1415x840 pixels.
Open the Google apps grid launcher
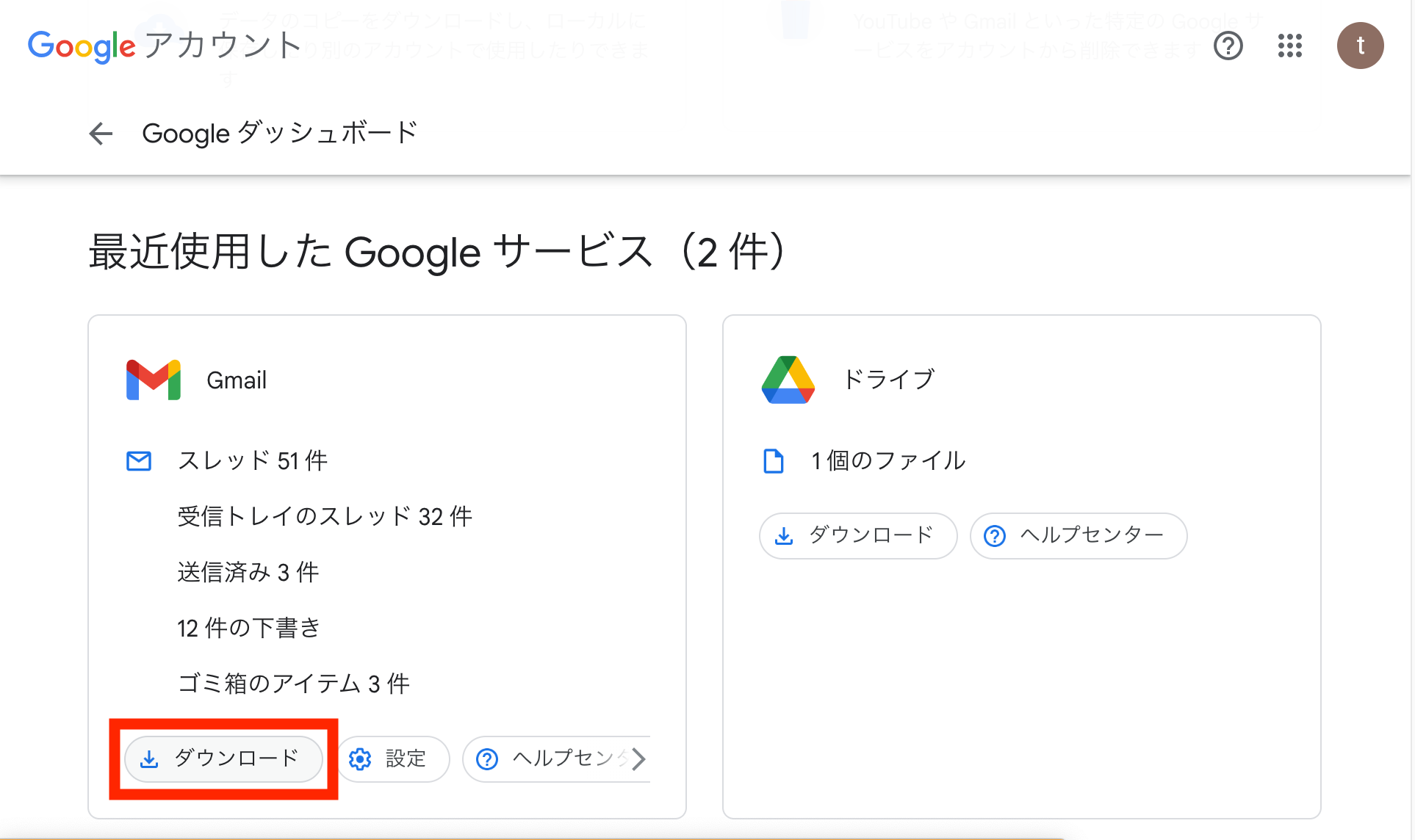(1290, 46)
